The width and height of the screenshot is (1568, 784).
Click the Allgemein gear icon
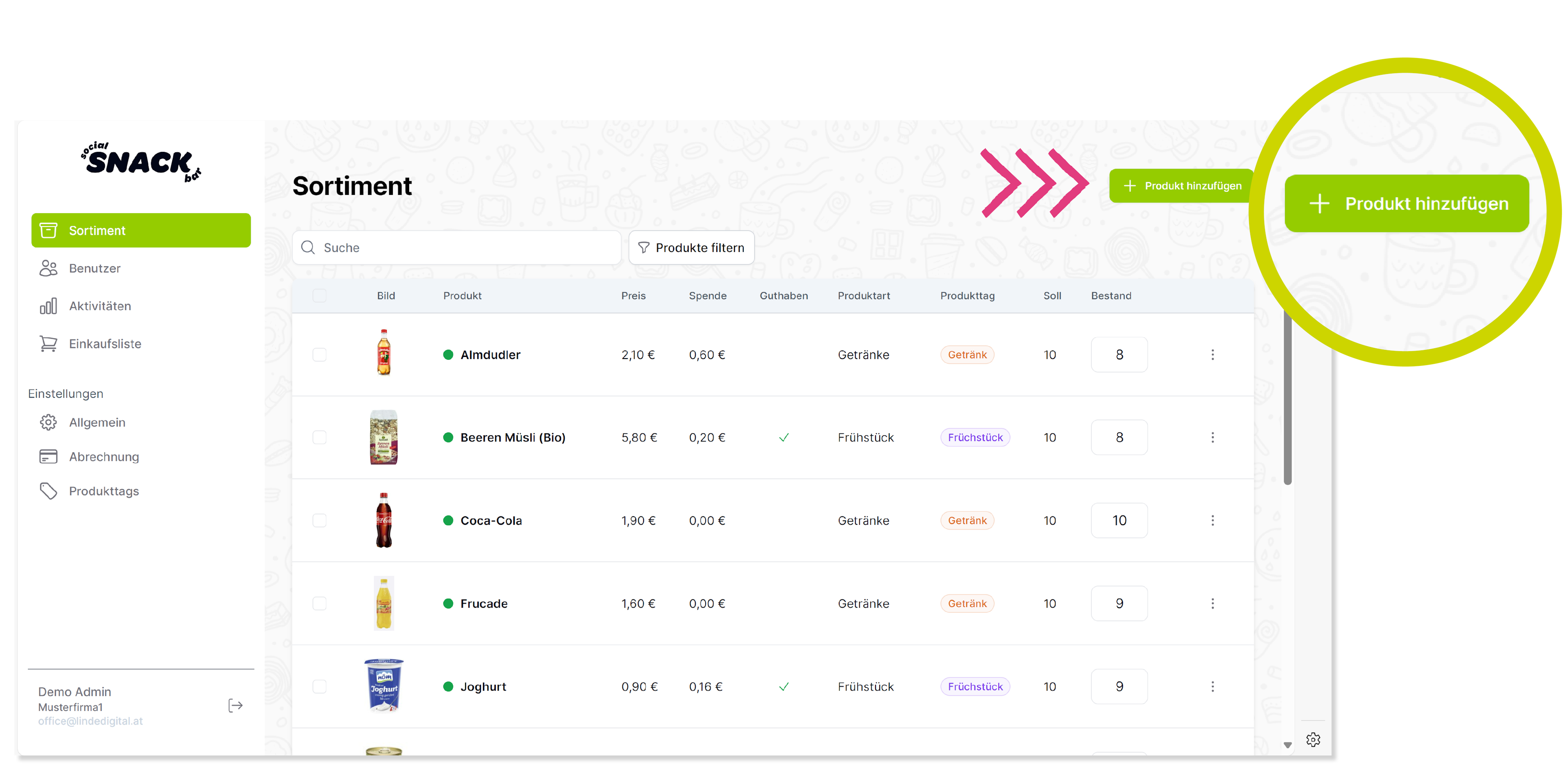(x=48, y=422)
